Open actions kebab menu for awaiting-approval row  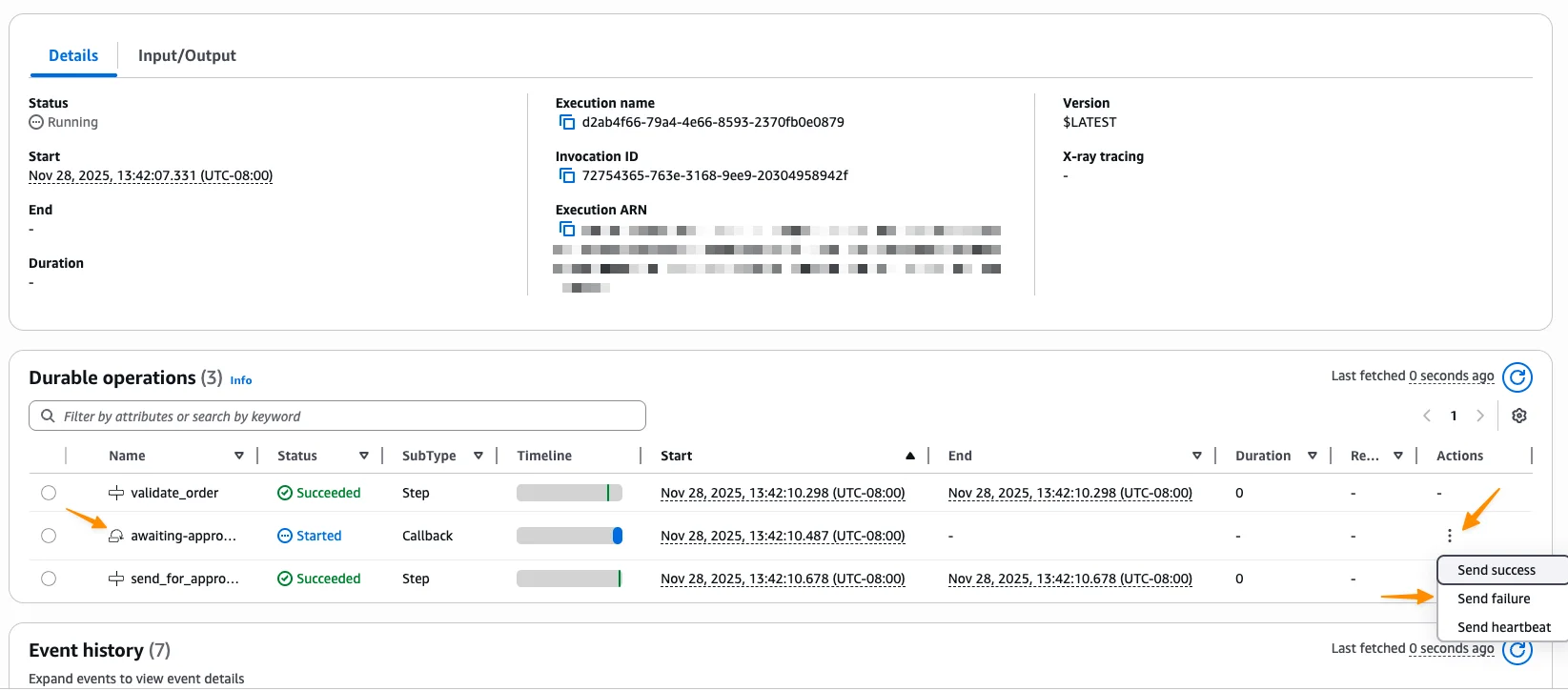[1449, 536]
